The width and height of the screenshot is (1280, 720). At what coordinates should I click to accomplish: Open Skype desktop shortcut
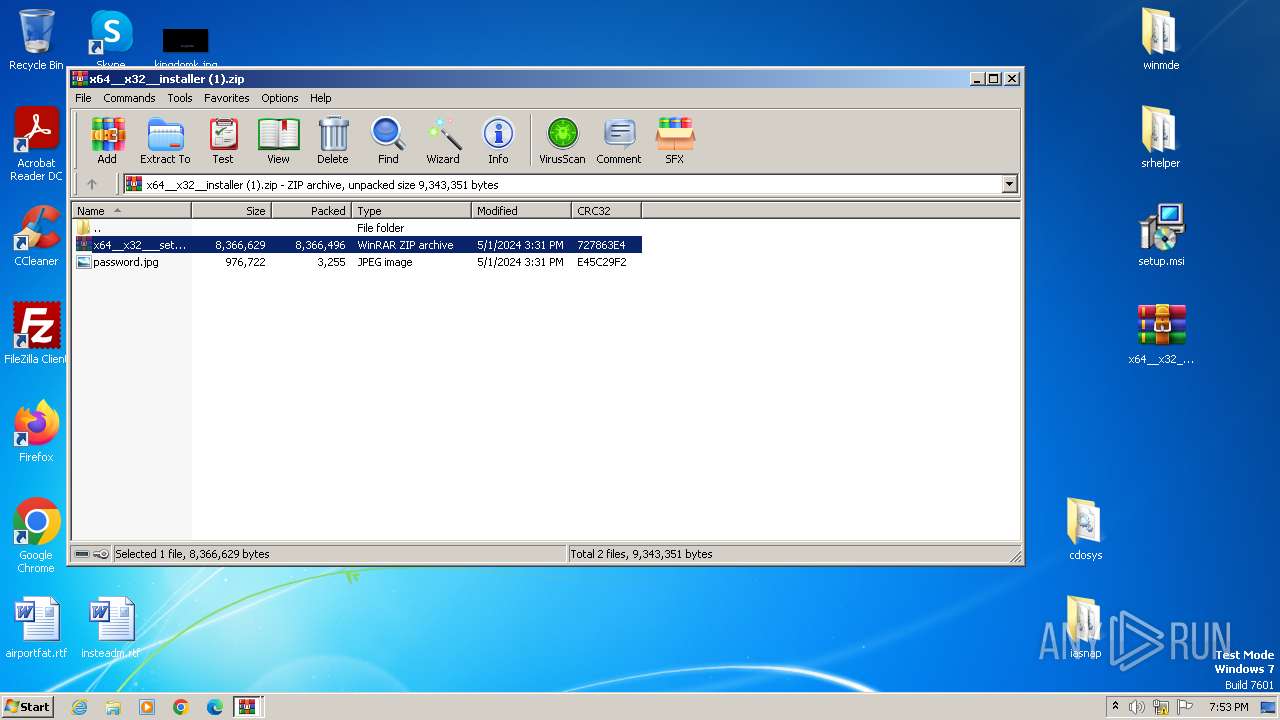110,38
